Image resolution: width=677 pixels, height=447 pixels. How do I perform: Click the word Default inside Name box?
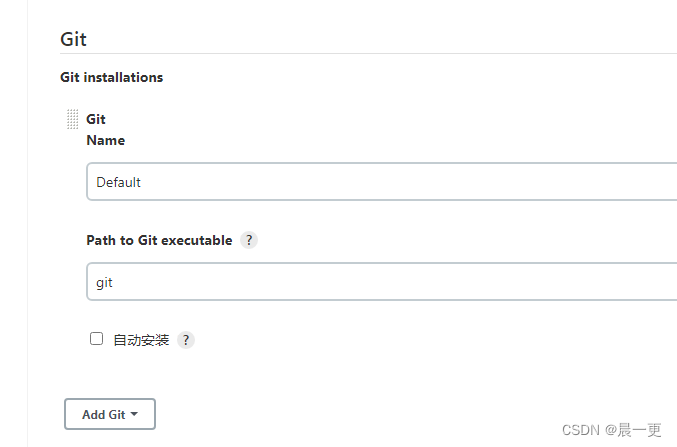118,182
